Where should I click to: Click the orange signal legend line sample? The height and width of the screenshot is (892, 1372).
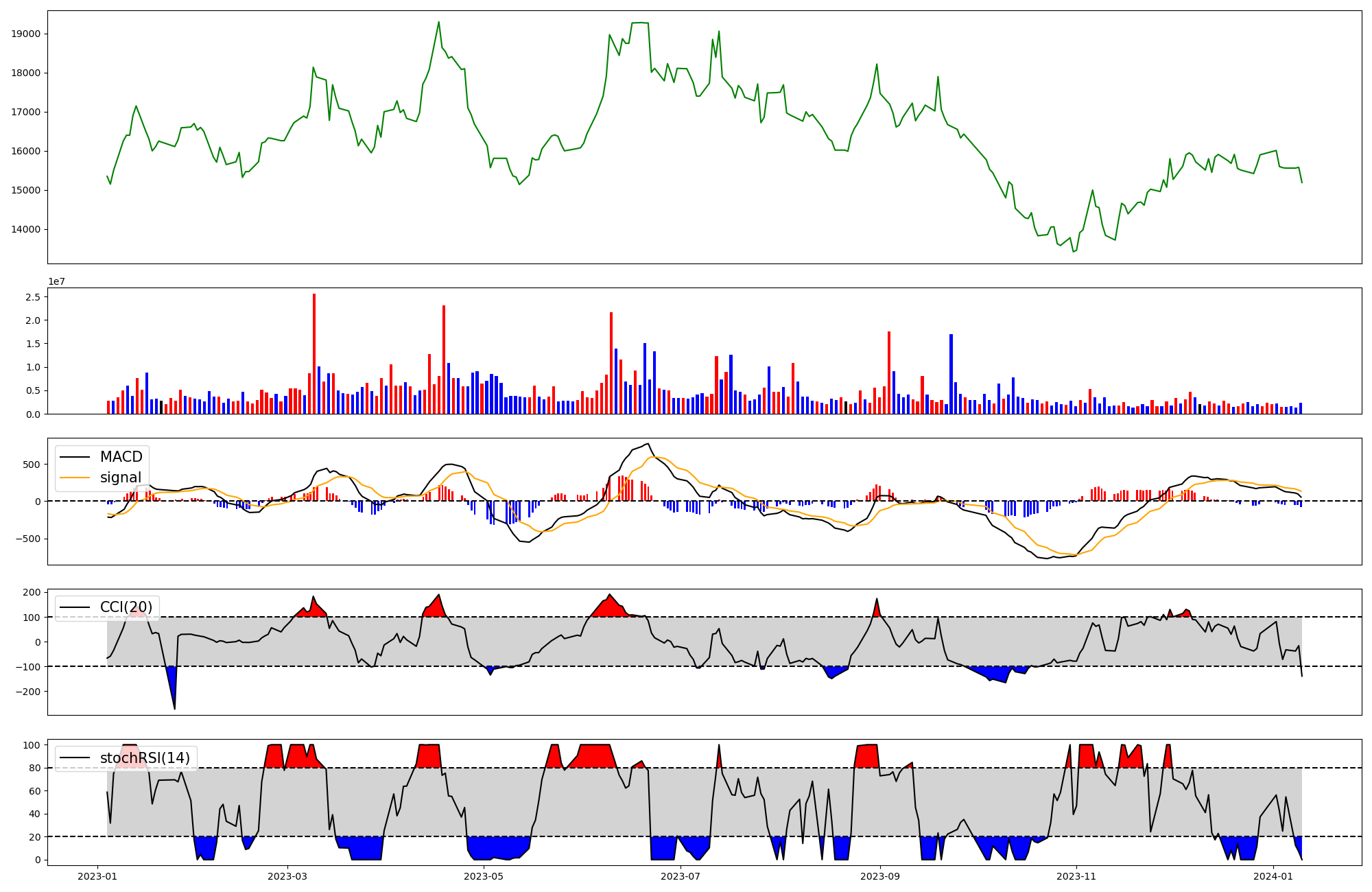pos(76,478)
